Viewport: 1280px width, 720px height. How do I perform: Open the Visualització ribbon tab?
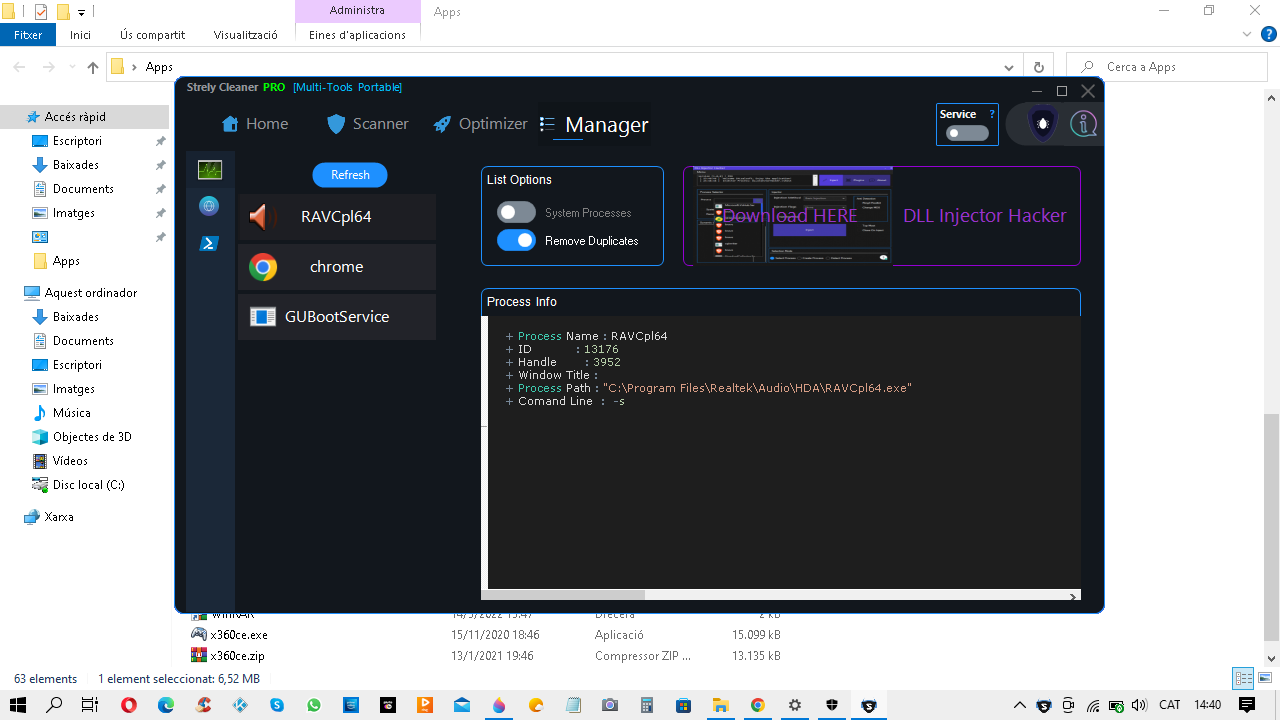point(245,34)
